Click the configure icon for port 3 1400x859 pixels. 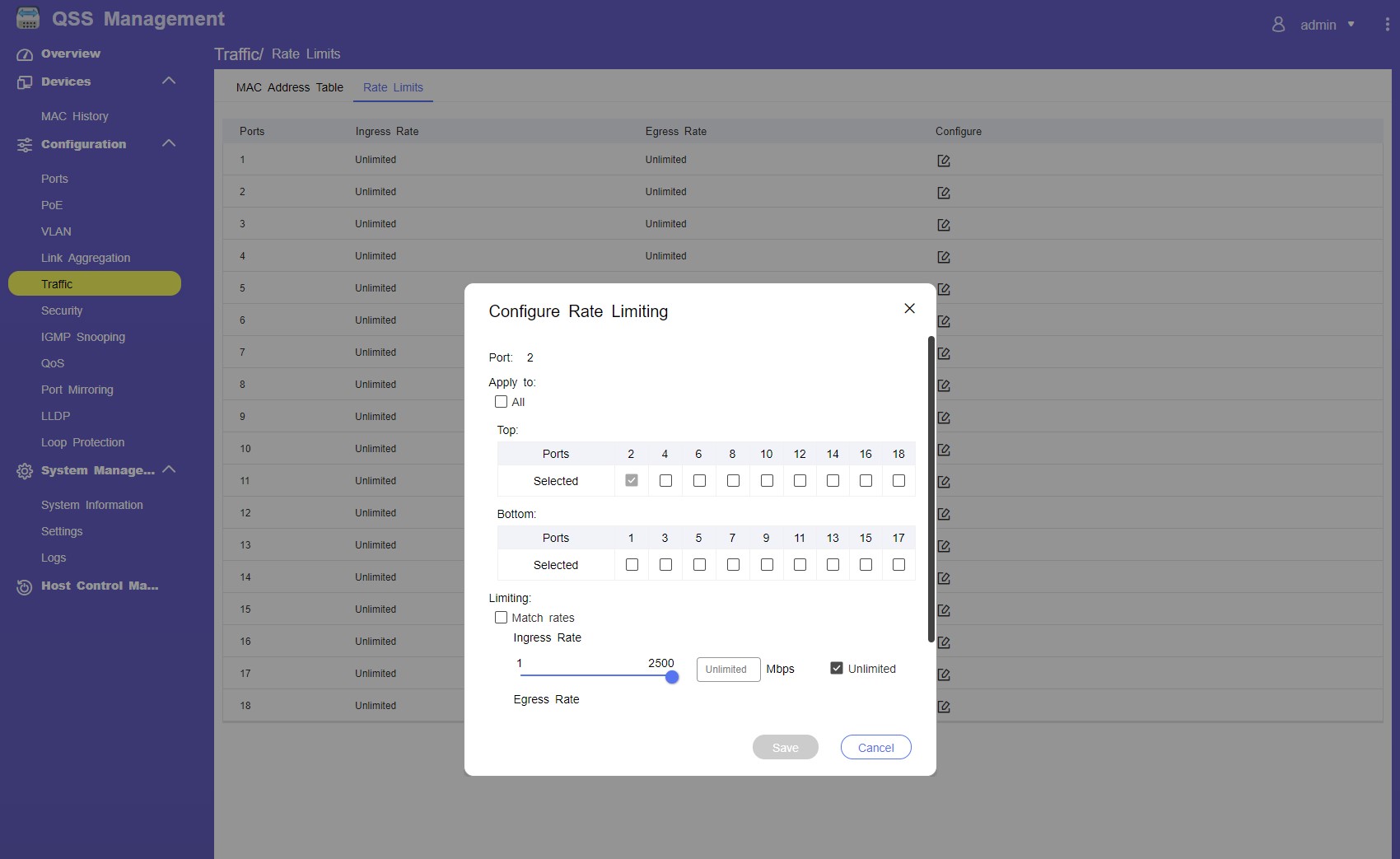944,225
